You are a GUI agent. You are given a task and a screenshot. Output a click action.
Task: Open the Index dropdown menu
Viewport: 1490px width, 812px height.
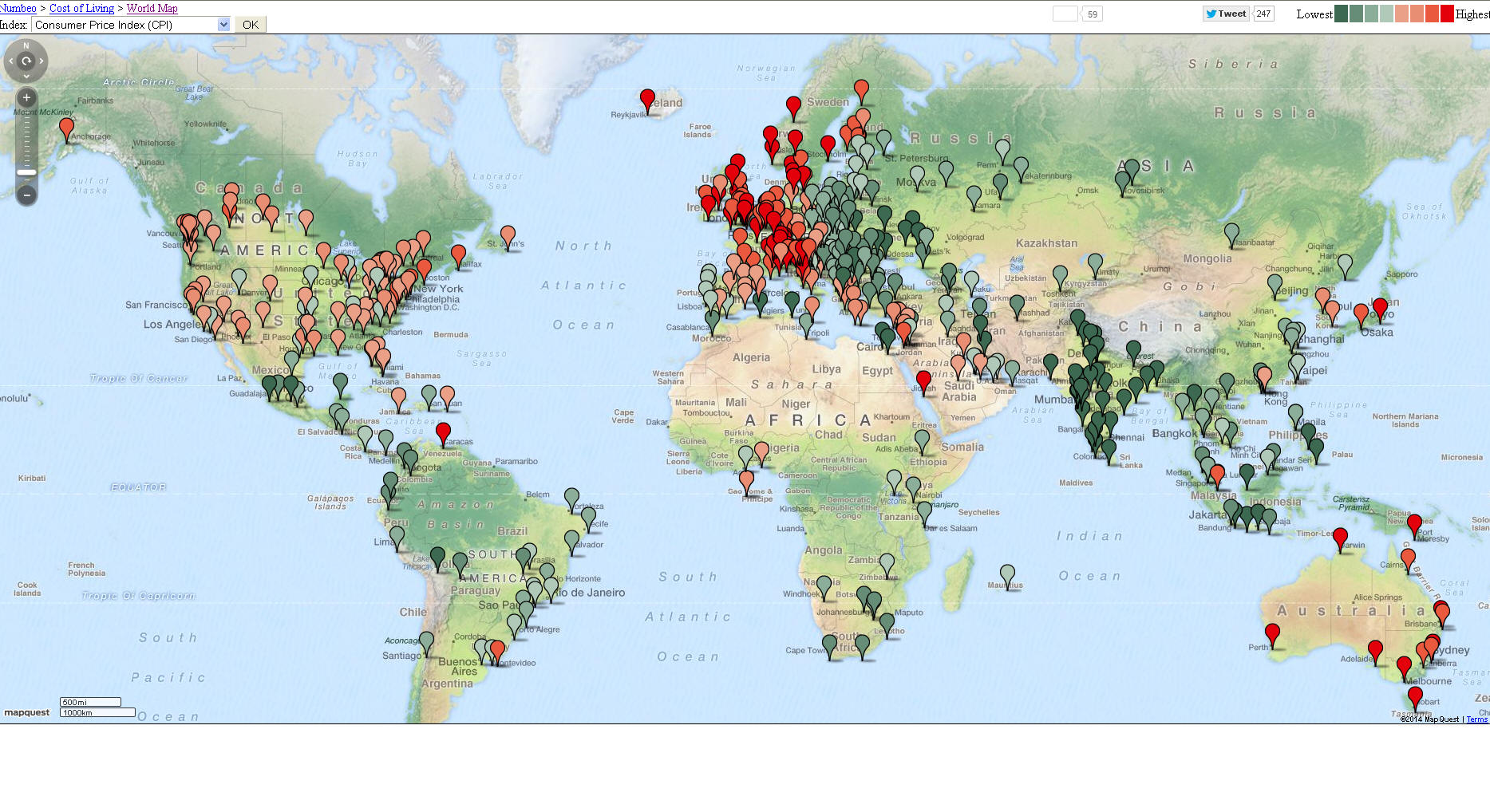[x=223, y=25]
